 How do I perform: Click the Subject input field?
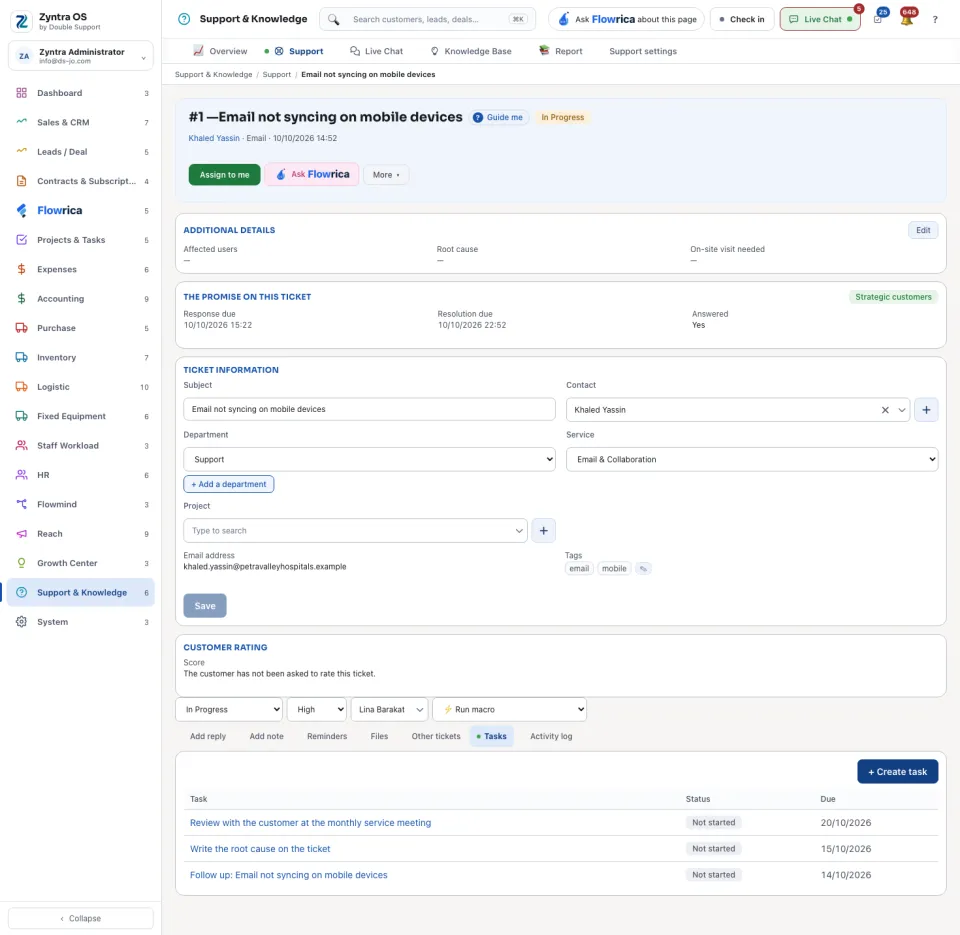[x=369, y=410]
